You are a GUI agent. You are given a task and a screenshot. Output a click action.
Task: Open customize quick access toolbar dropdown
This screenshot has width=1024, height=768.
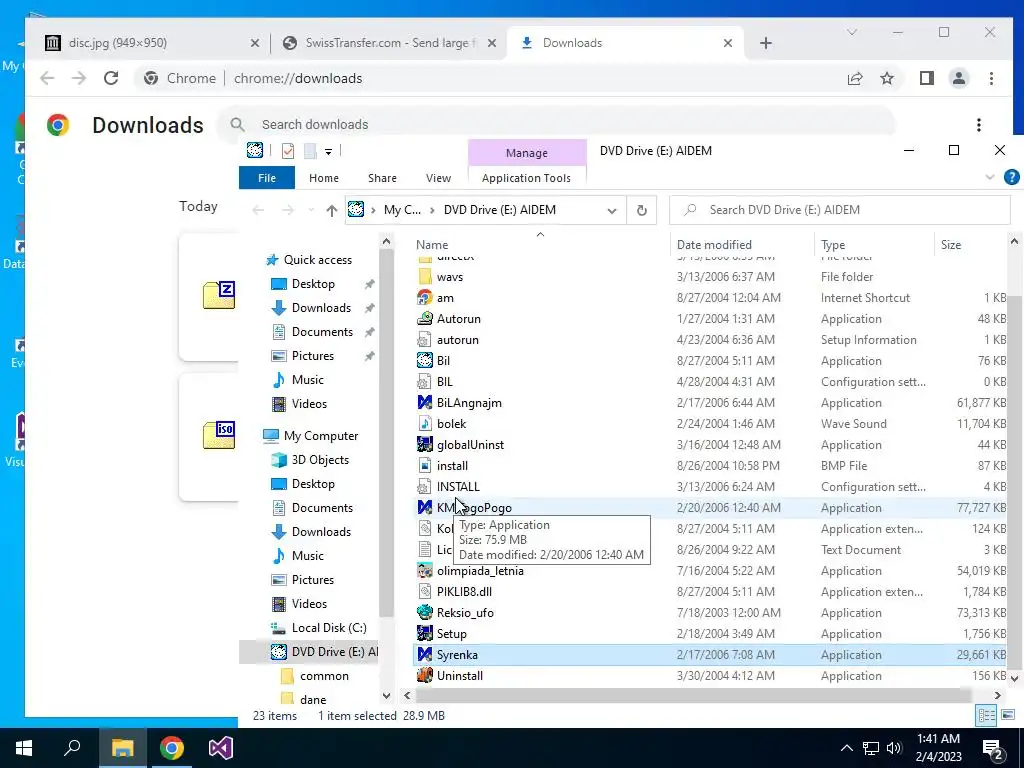coord(328,152)
